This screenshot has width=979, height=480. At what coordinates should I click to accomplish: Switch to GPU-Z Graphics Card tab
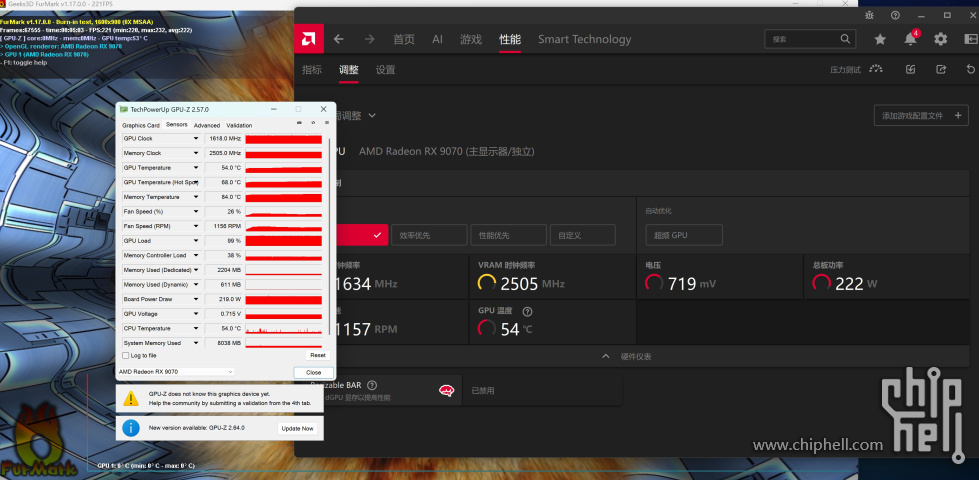tap(140, 125)
